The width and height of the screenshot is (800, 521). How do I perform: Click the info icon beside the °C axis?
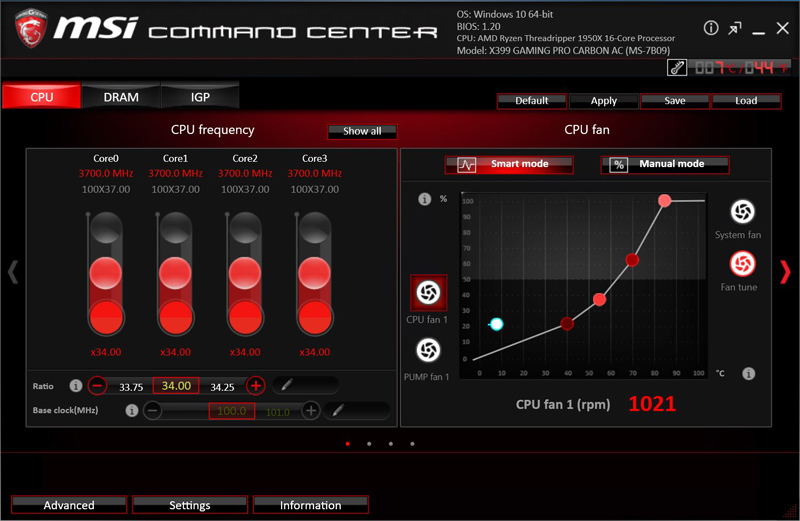pyautogui.click(x=748, y=374)
